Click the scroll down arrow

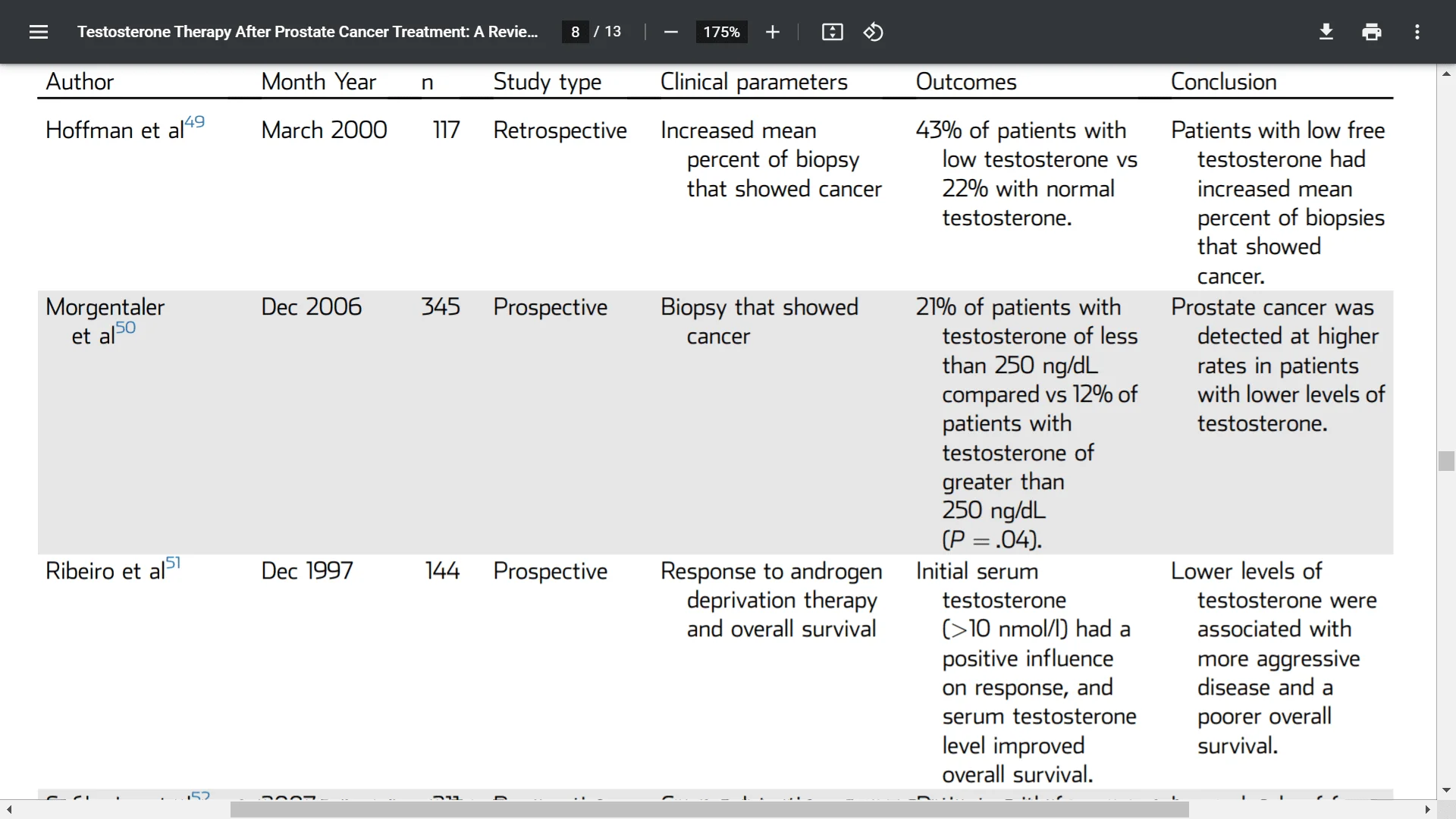coord(1446,790)
